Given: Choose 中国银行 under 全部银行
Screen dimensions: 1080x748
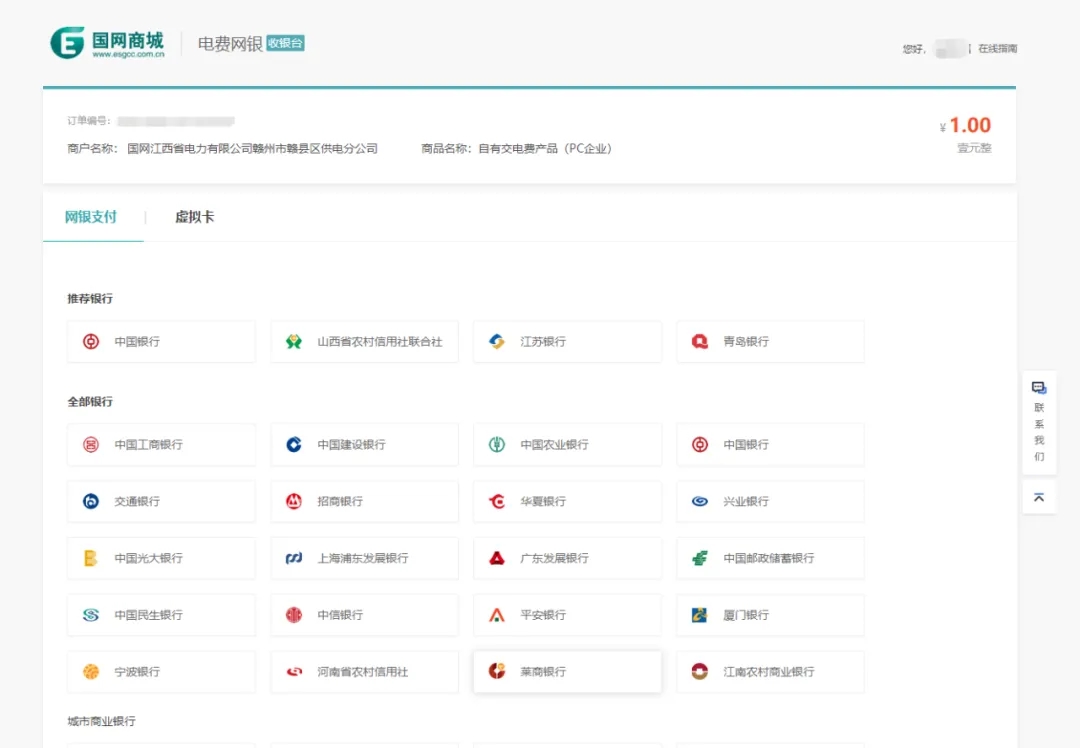Looking at the screenshot, I should pyautogui.click(x=770, y=445).
